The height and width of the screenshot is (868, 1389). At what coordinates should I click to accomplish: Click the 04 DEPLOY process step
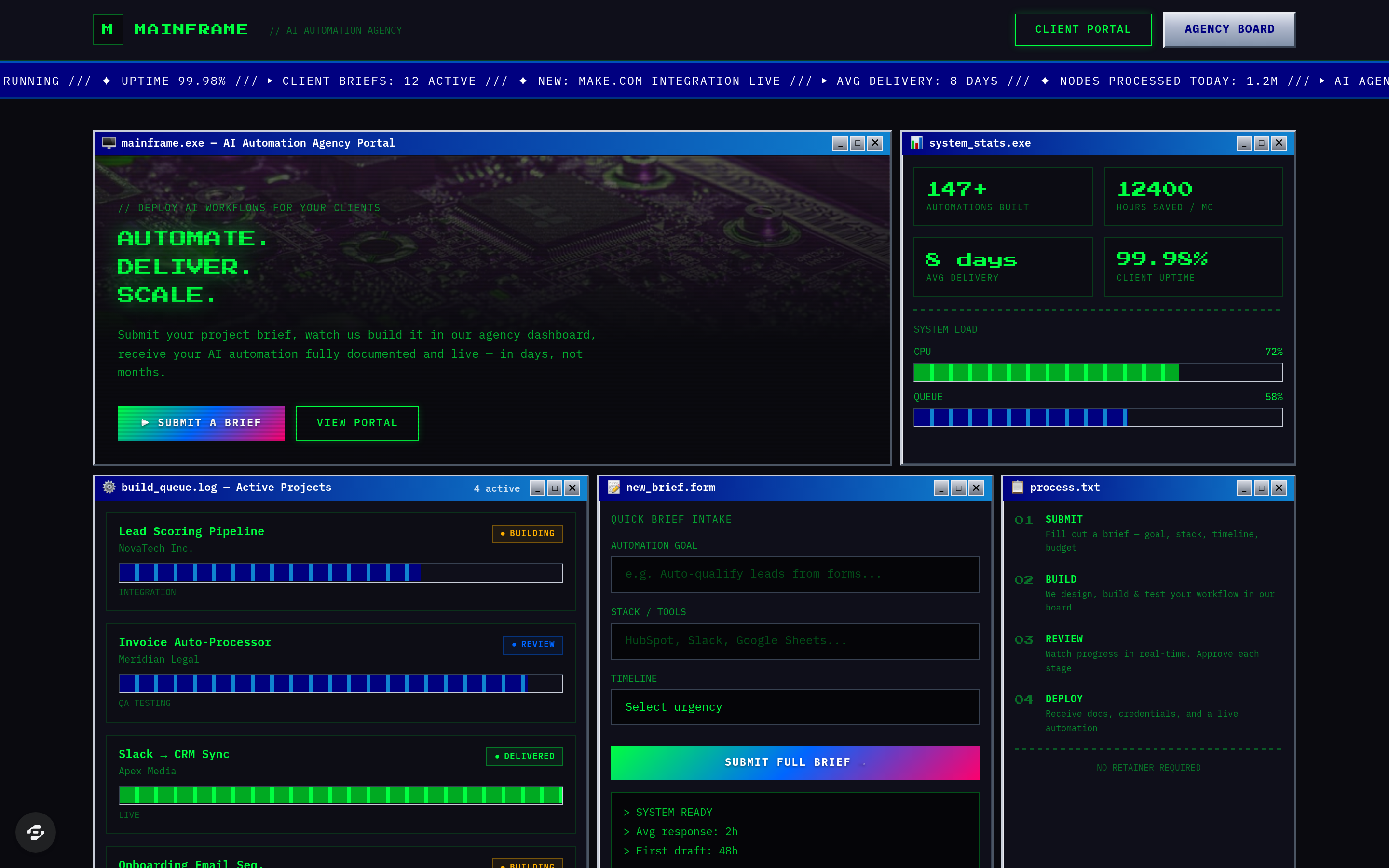(x=1148, y=713)
